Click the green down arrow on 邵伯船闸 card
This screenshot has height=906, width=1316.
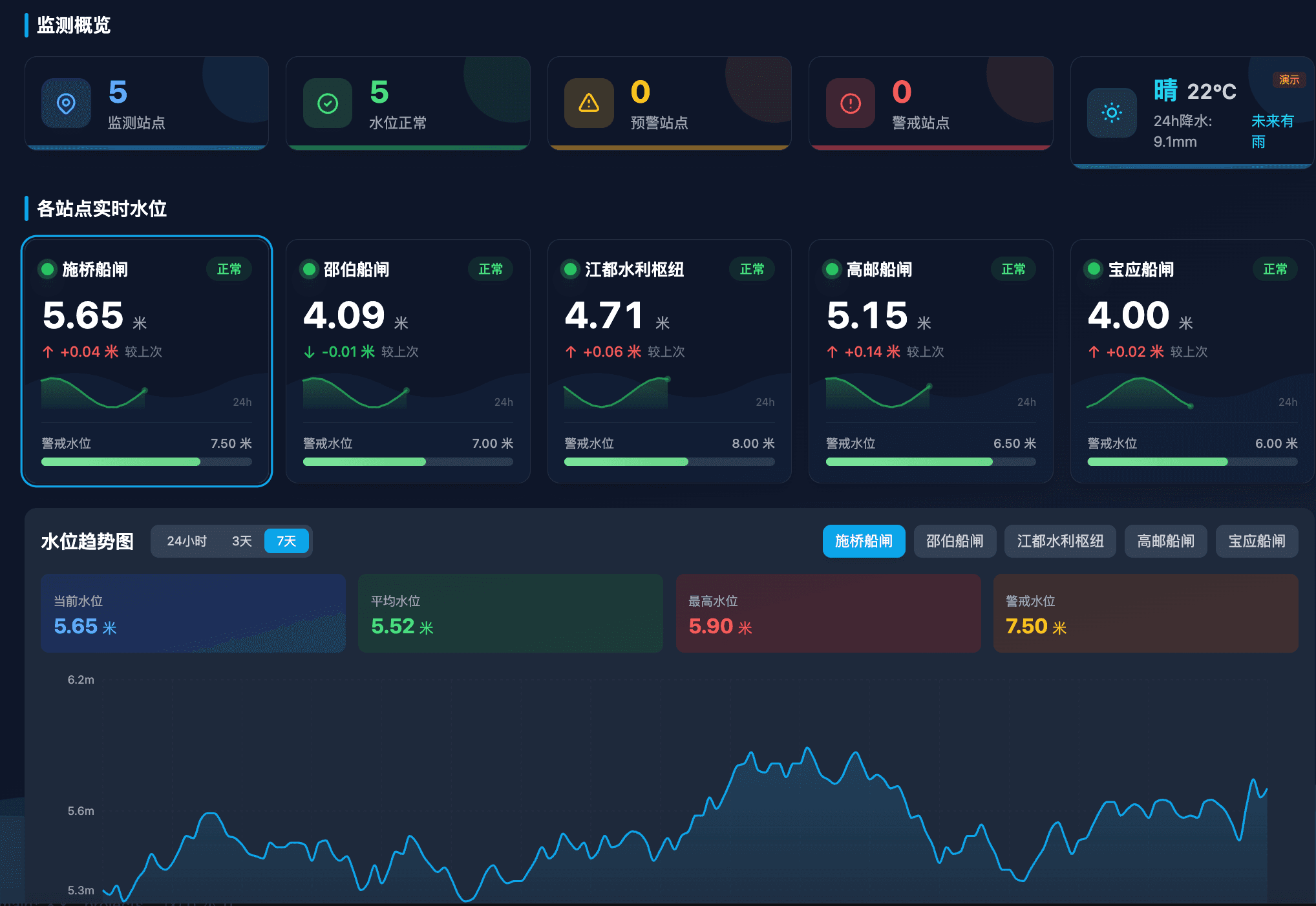tap(310, 352)
